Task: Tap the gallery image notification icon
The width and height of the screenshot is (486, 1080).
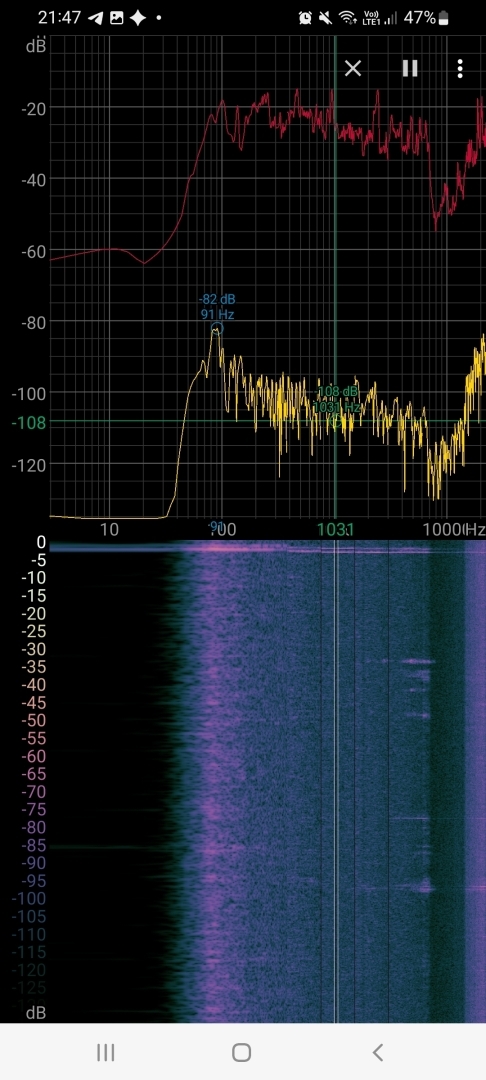Action: (x=116, y=19)
